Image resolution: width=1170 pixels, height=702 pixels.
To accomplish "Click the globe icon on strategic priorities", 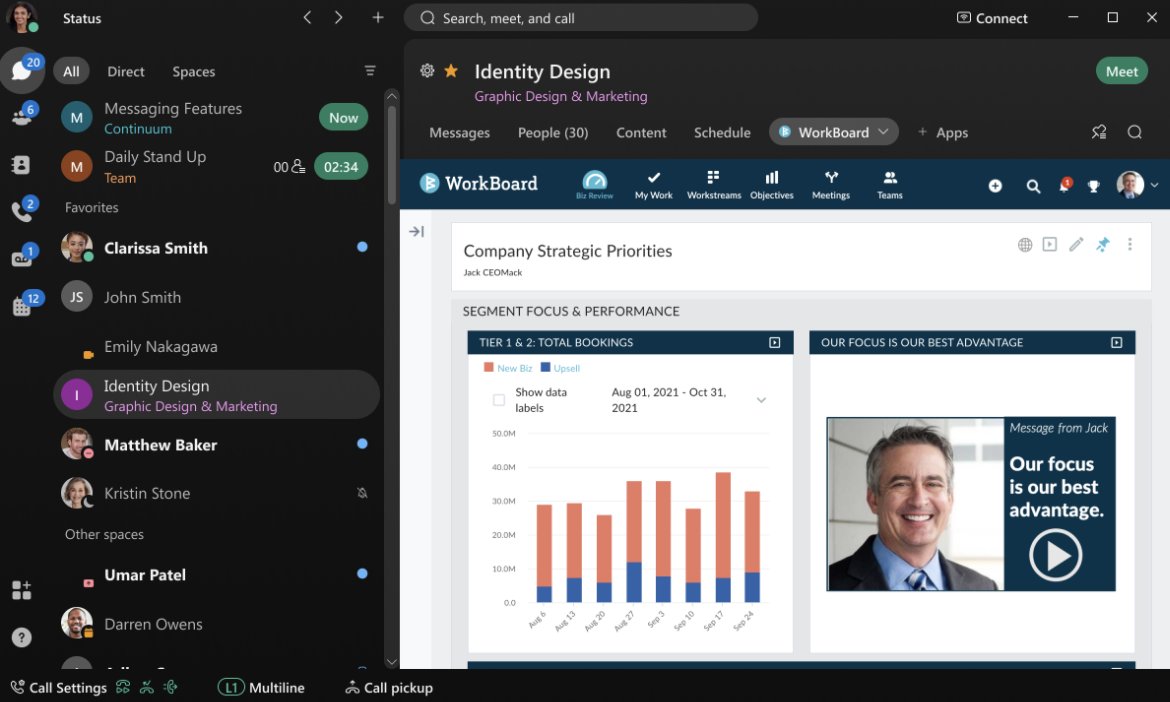I will pos(1025,245).
